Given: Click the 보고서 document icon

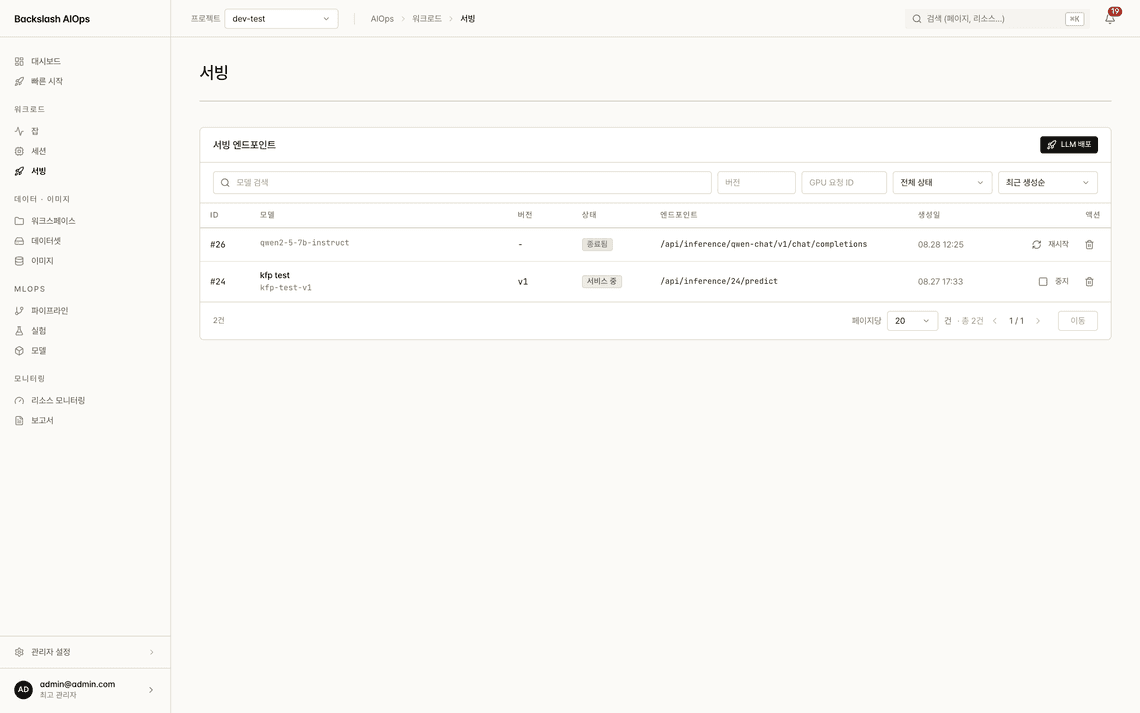Looking at the screenshot, I should [19, 421].
